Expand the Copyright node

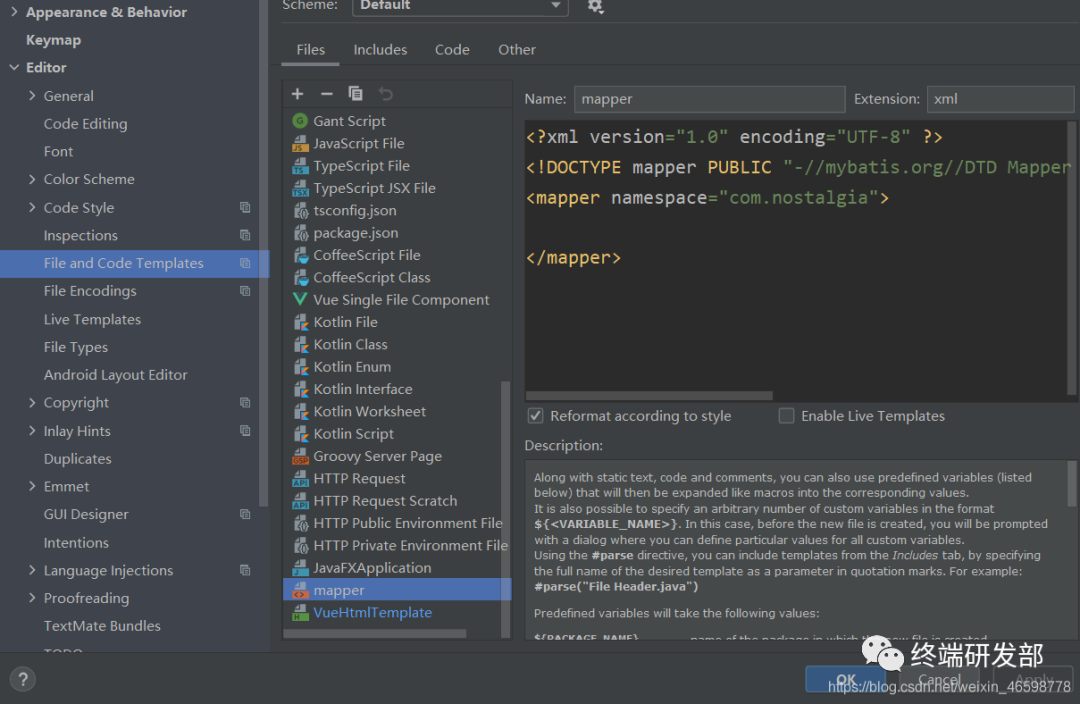[32, 403]
